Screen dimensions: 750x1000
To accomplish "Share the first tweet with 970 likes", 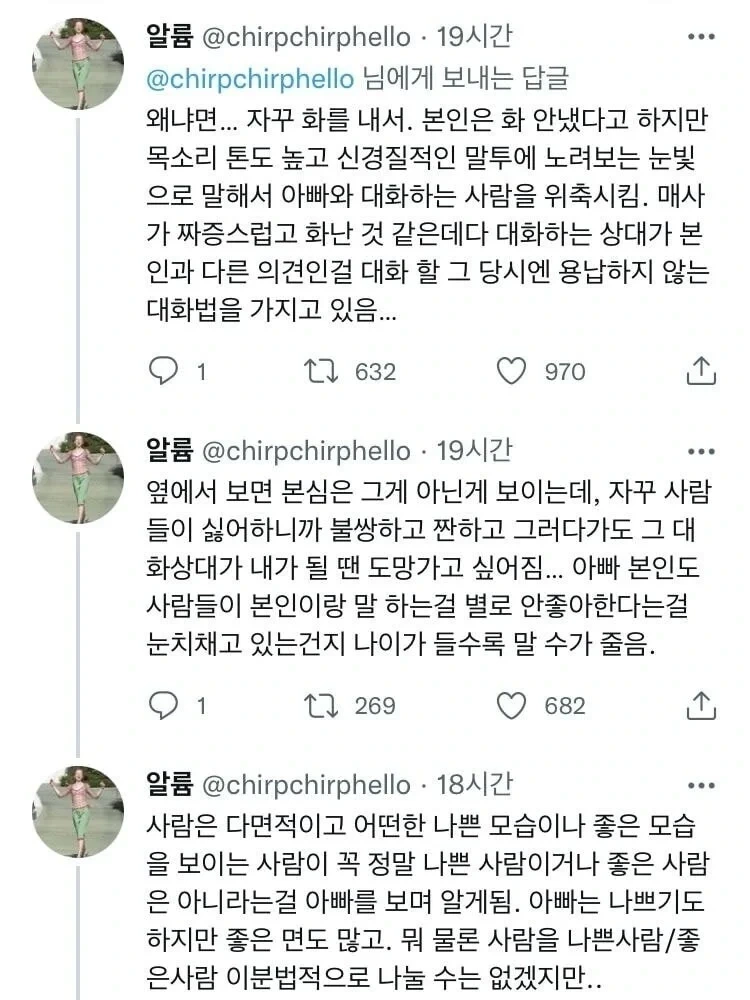I will click(x=701, y=371).
